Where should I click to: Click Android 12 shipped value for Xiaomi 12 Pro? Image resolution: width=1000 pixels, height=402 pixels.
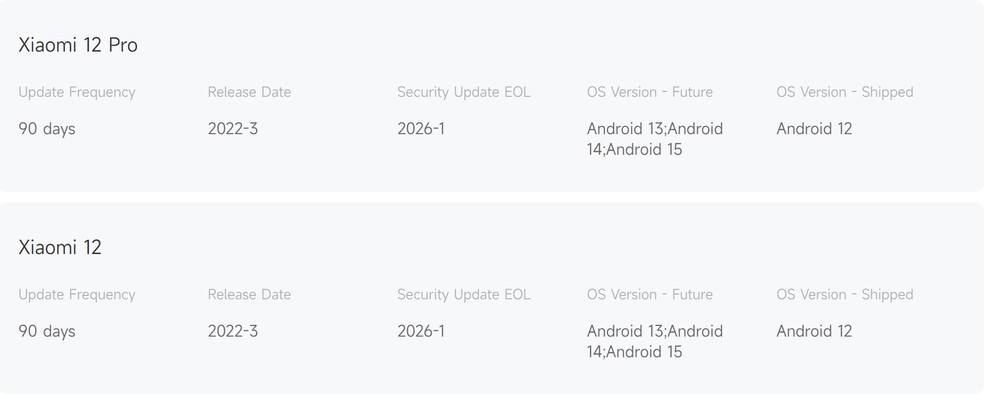[x=814, y=129]
